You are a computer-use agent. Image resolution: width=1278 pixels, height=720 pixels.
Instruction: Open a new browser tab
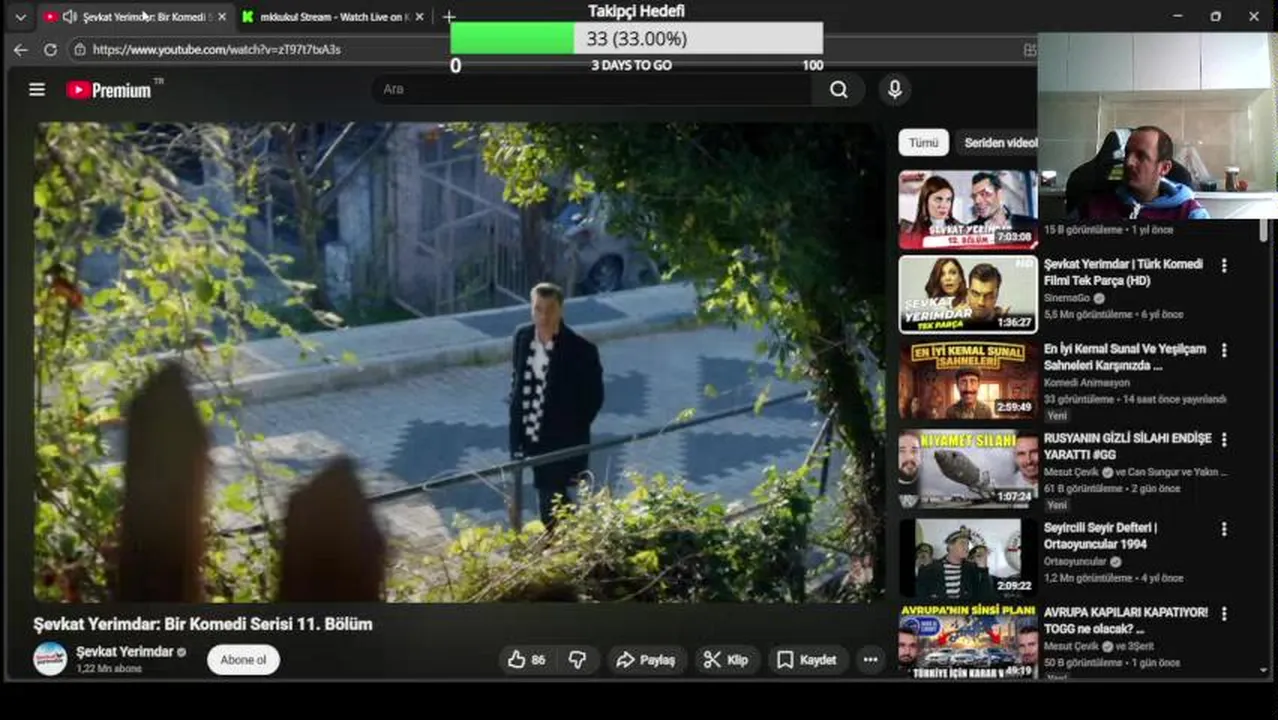449,17
